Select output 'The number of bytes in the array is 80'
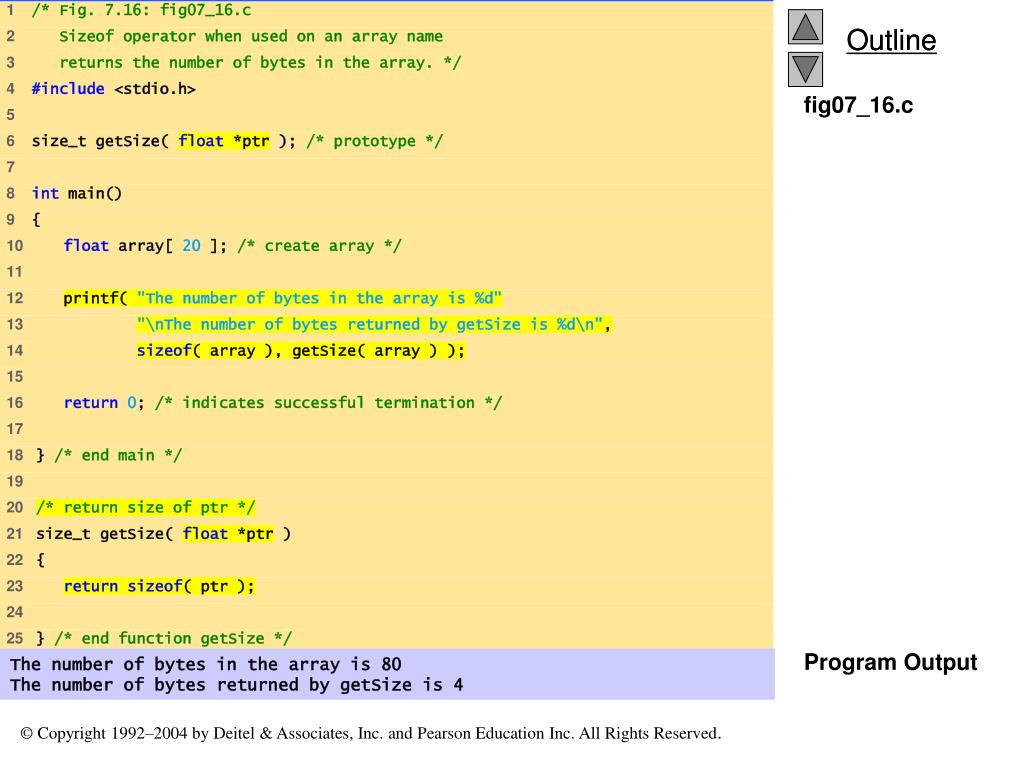Screen dimensions: 1024x768 pyautogui.click(x=206, y=664)
